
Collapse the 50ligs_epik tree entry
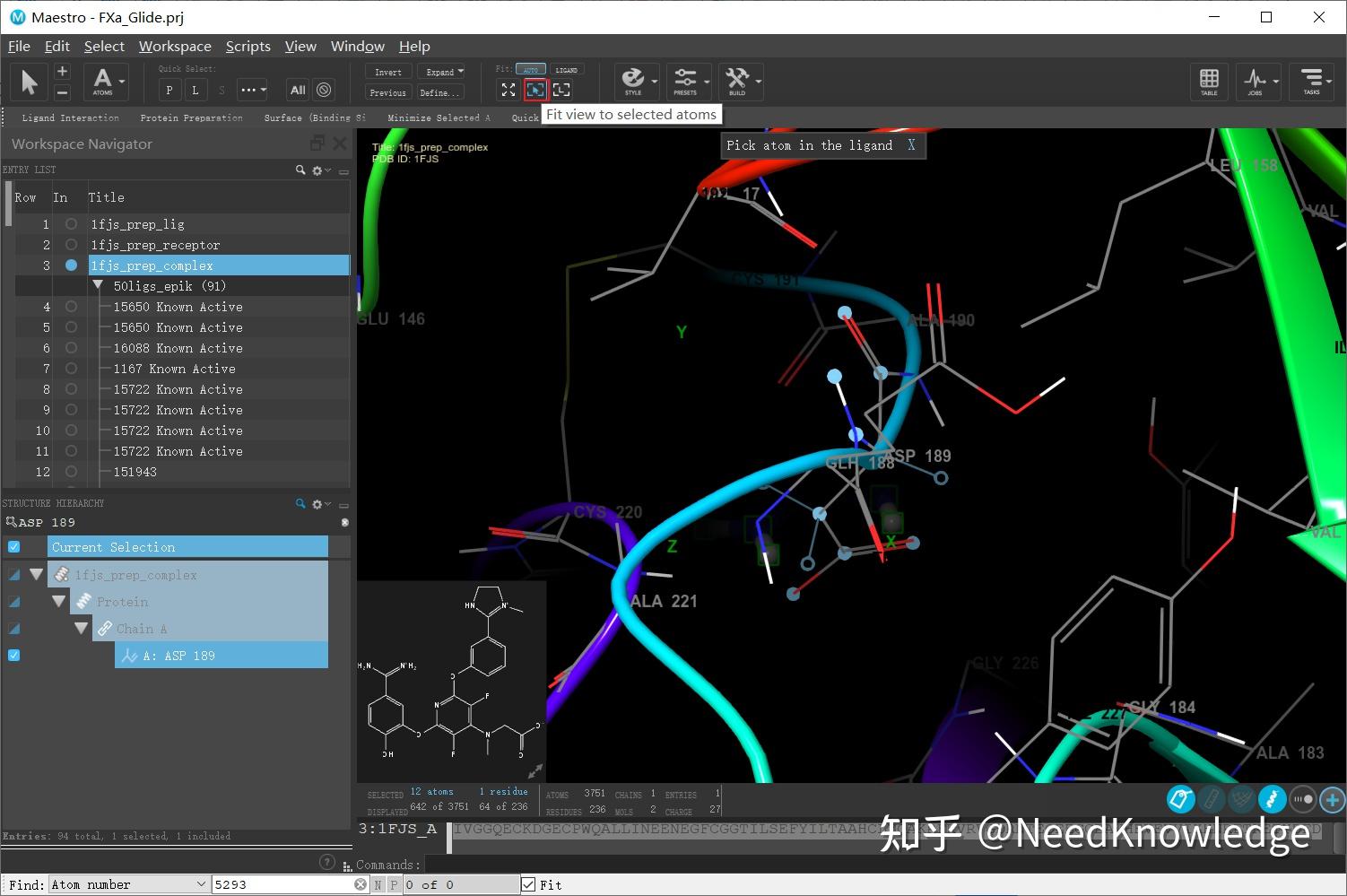[x=99, y=285]
